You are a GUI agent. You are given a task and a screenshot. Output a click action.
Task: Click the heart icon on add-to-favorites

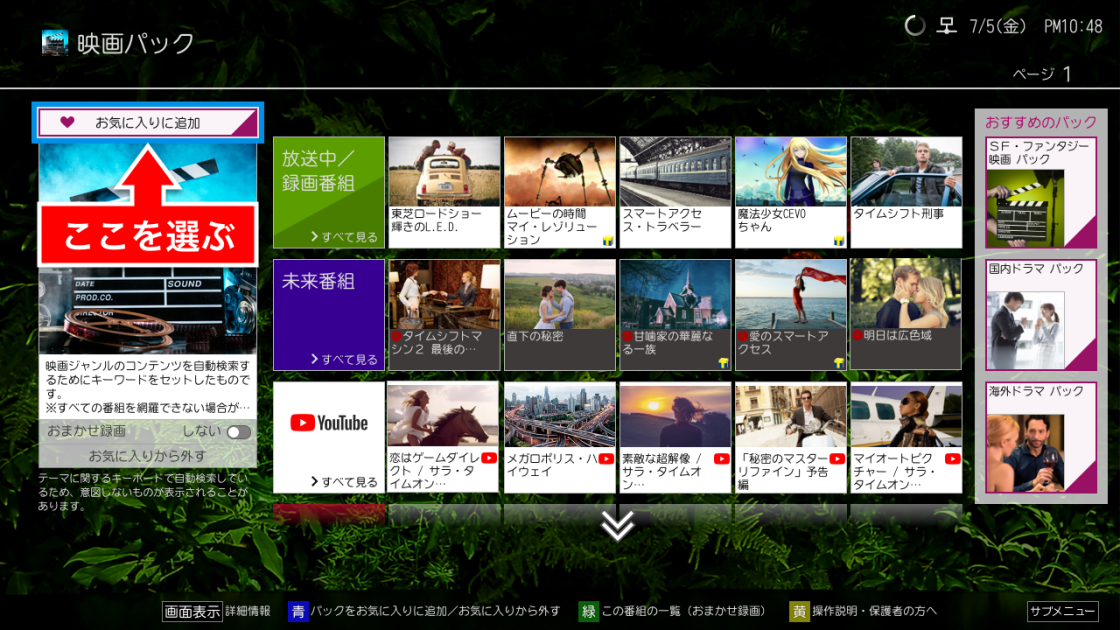67,123
